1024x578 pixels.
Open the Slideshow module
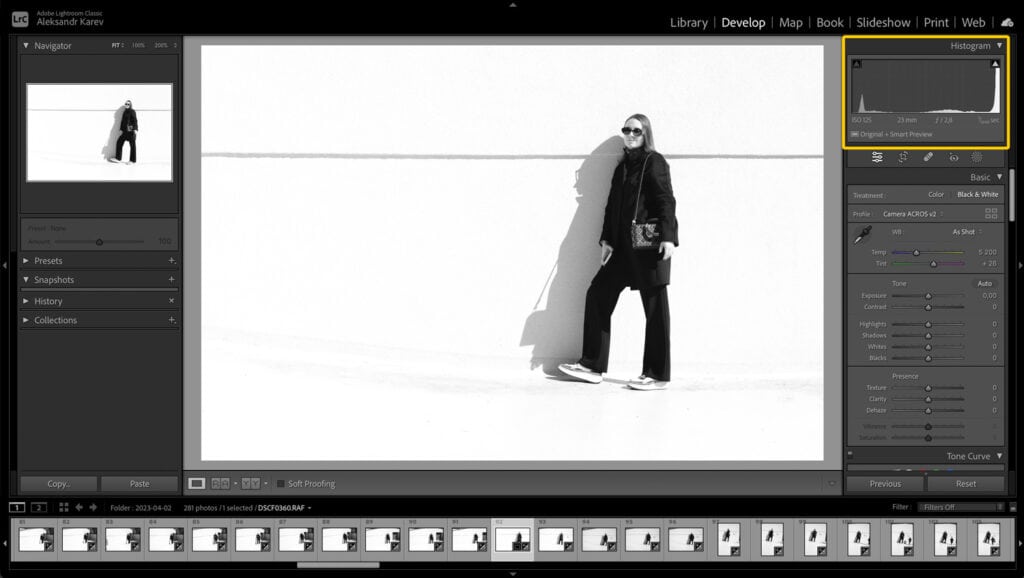point(883,21)
